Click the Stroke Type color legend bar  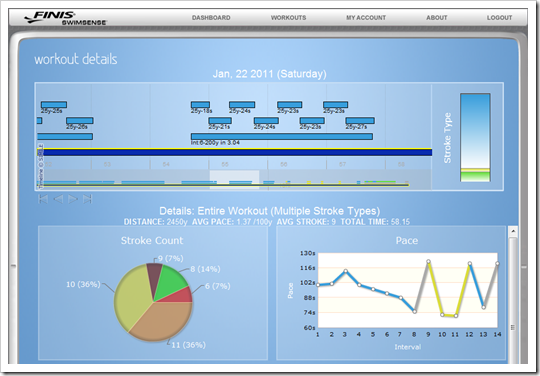click(x=475, y=137)
